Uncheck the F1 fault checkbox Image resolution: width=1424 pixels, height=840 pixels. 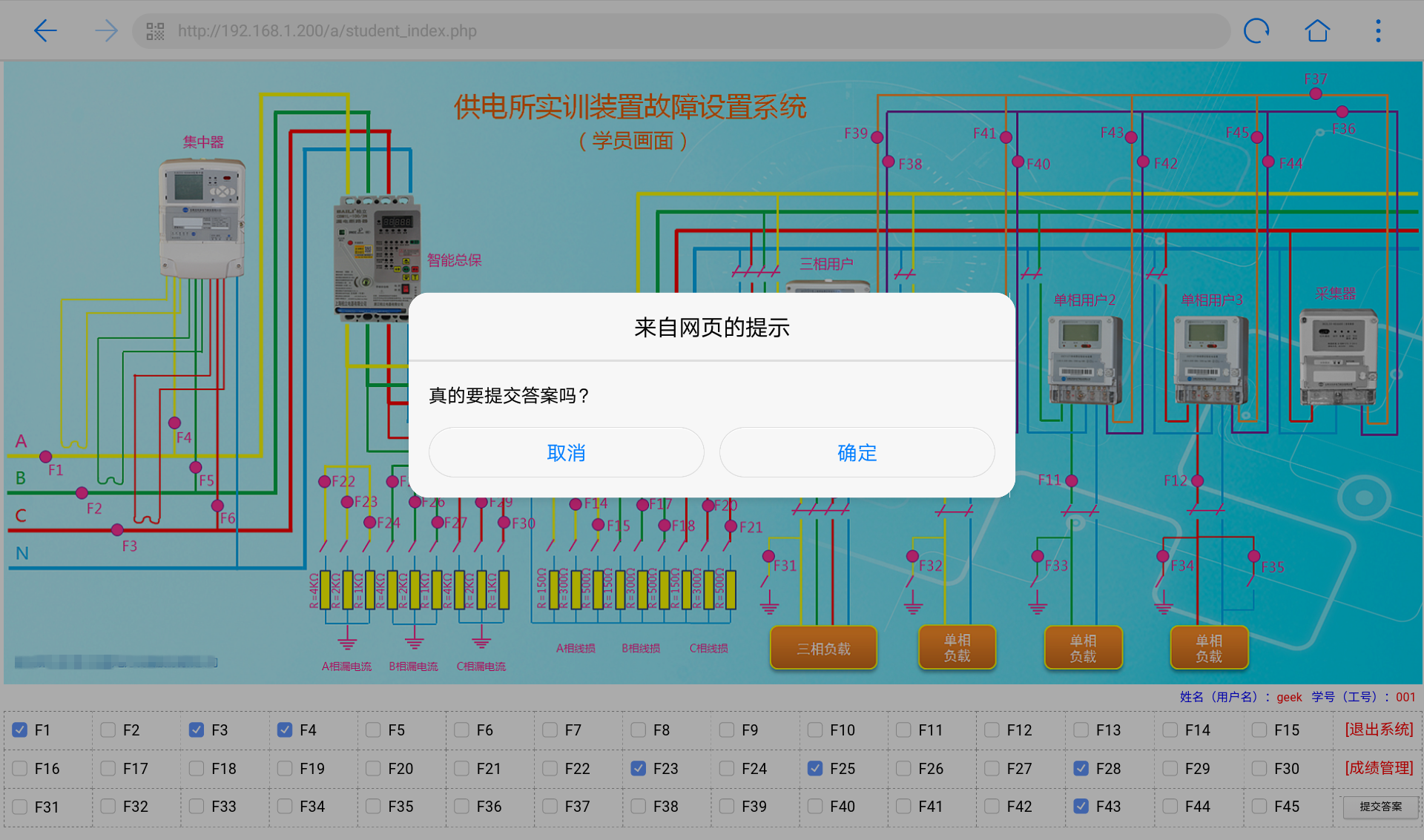pyautogui.click(x=20, y=730)
